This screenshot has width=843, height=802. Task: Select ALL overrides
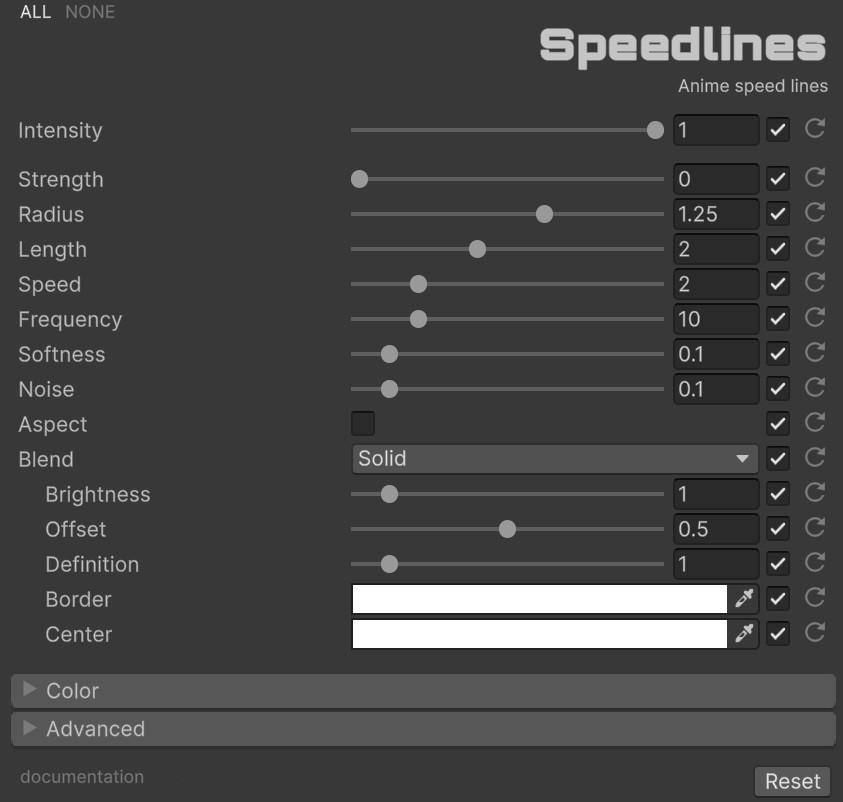point(35,12)
